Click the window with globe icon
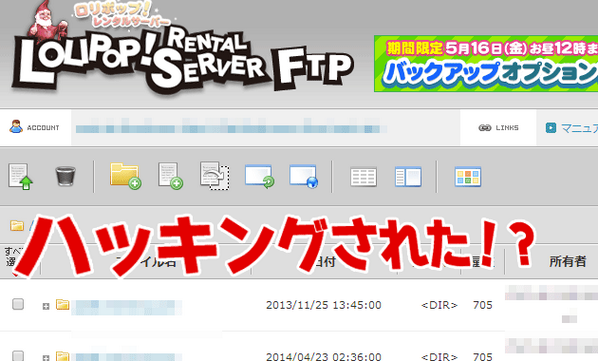Viewport: 598px width, 361px height. coord(304,176)
